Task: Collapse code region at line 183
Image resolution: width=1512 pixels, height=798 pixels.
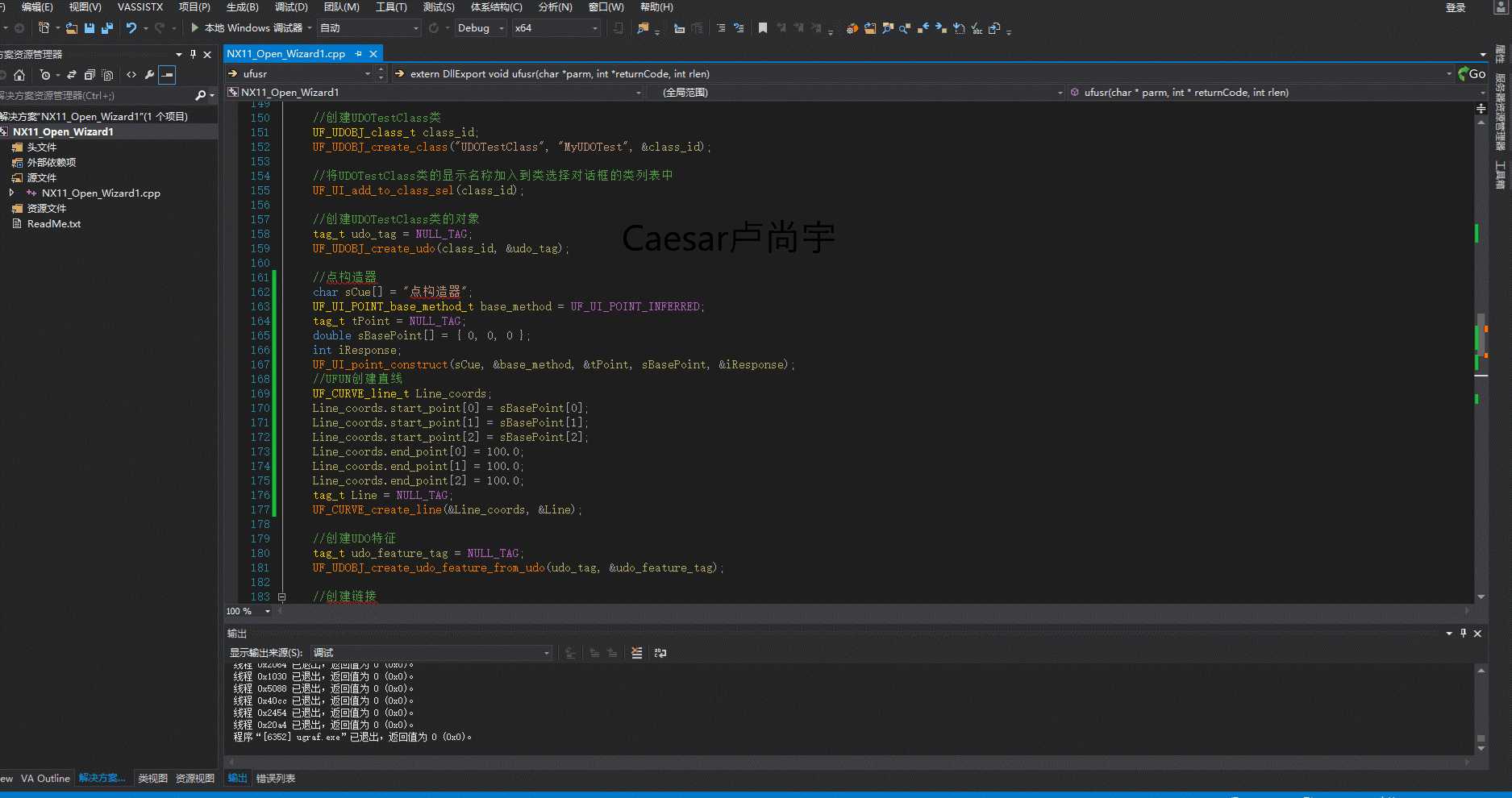Action: pyautogui.click(x=281, y=597)
